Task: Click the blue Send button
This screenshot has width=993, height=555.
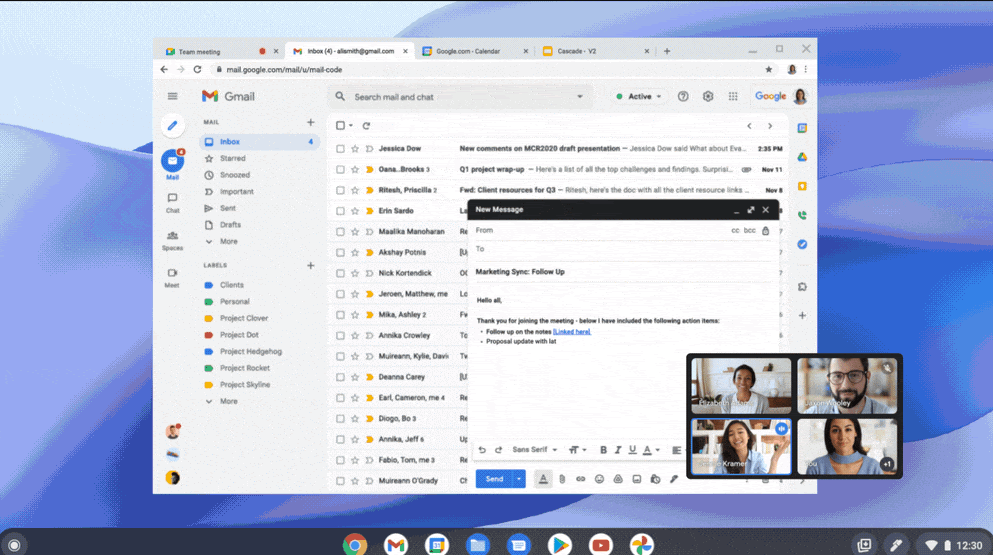Action: pyautogui.click(x=494, y=479)
